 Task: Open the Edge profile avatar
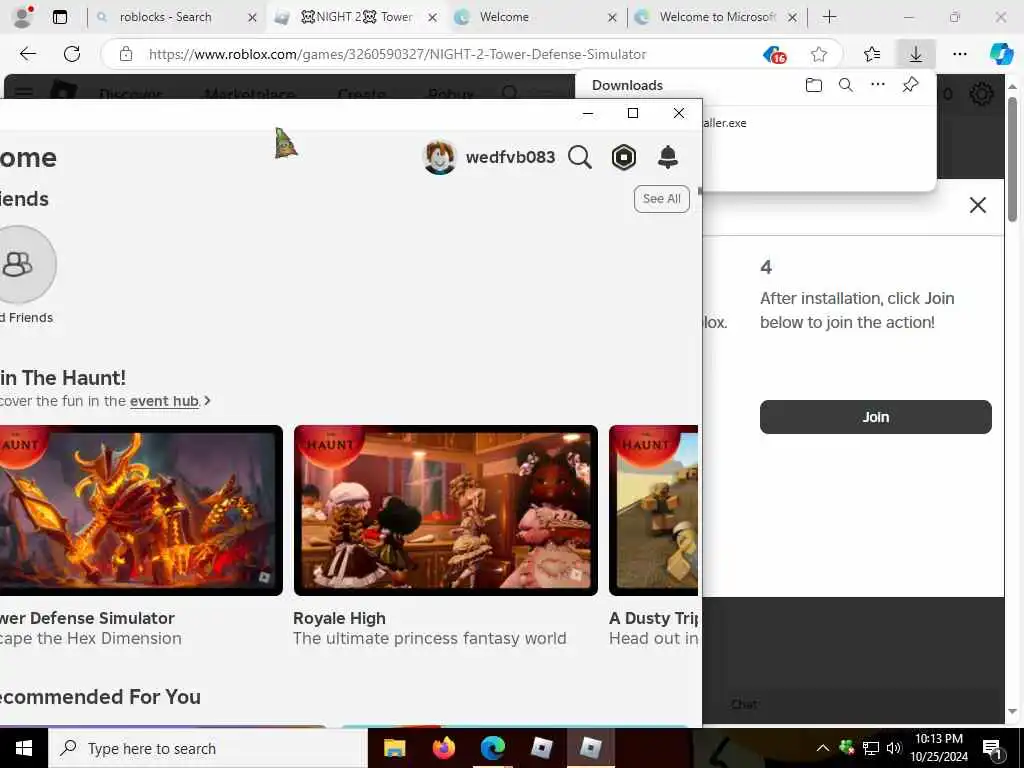[x=22, y=17]
